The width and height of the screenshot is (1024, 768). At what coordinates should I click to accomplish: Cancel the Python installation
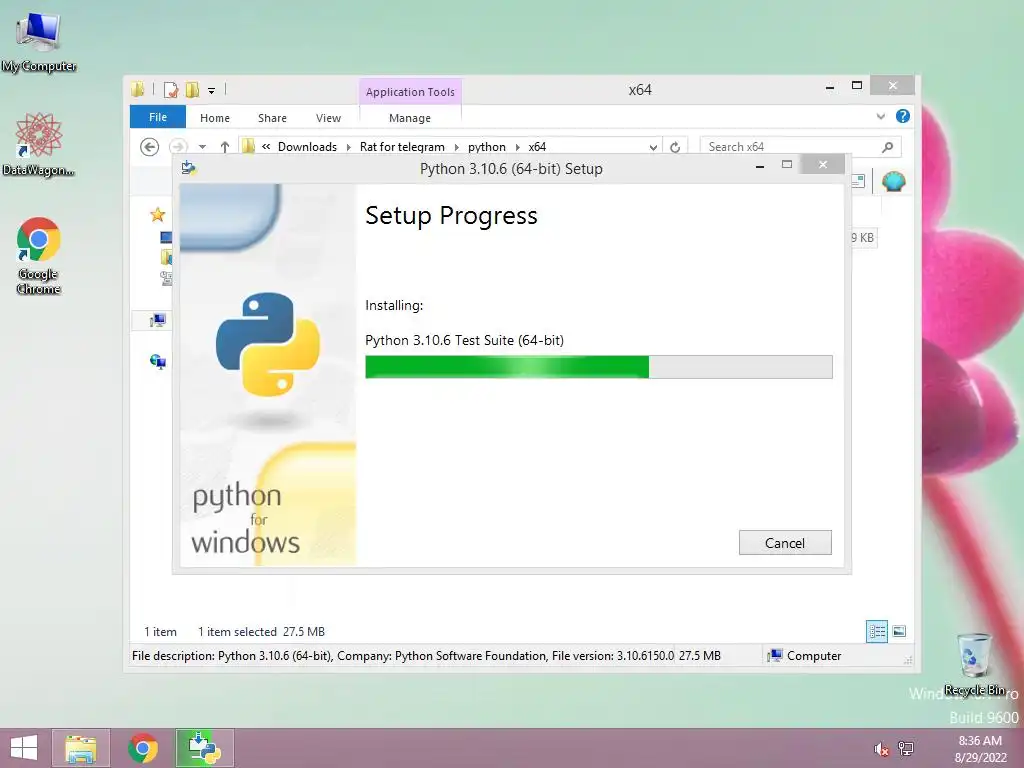click(785, 543)
